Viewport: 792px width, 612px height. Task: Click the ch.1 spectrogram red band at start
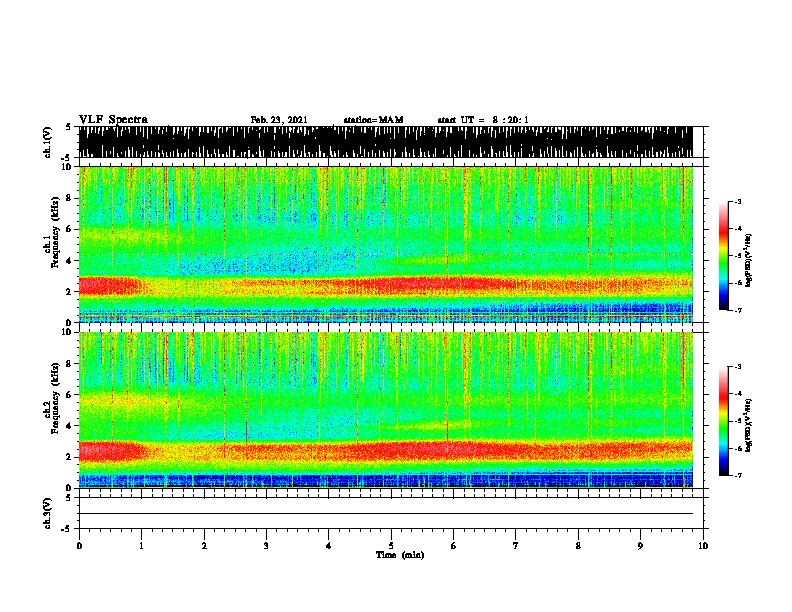coord(109,285)
